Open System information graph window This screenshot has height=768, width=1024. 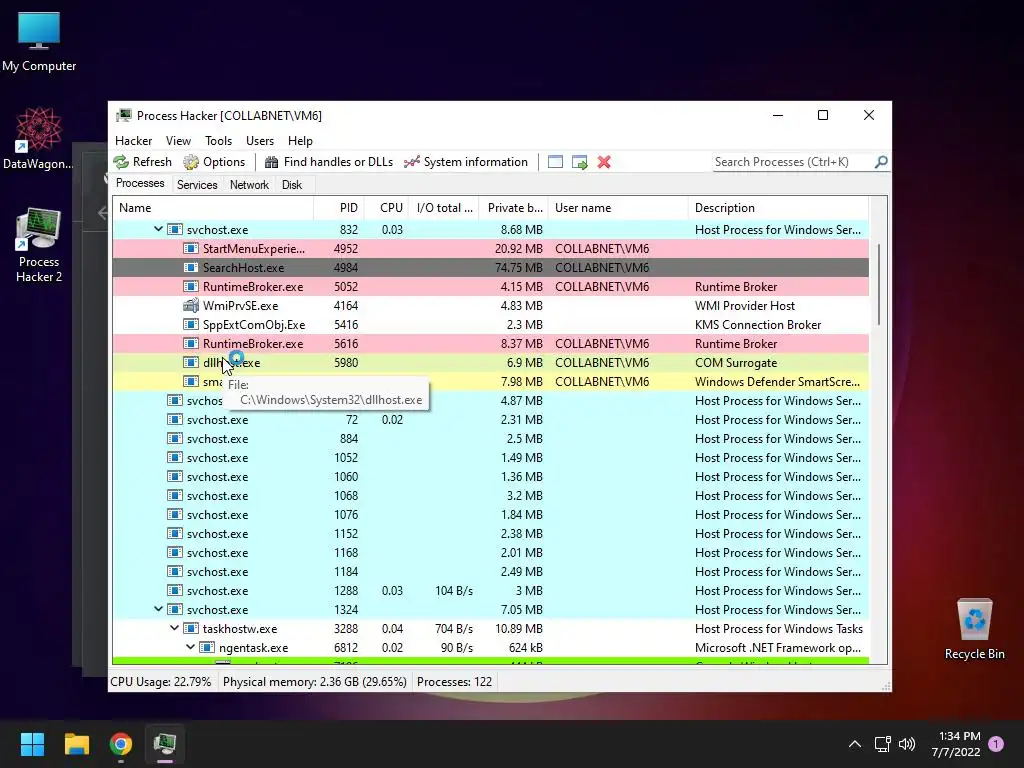point(466,162)
